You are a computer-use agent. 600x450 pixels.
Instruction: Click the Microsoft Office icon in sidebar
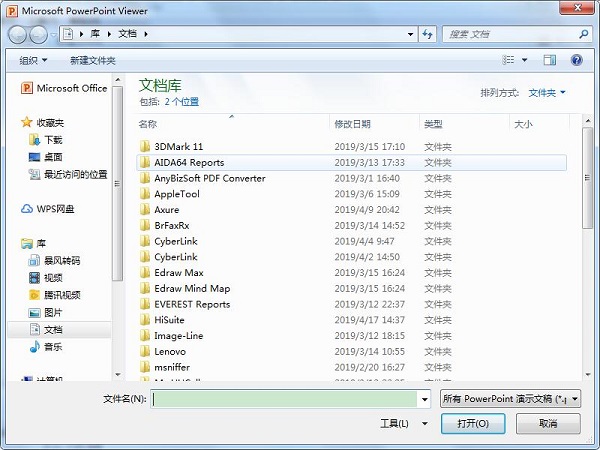point(26,88)
